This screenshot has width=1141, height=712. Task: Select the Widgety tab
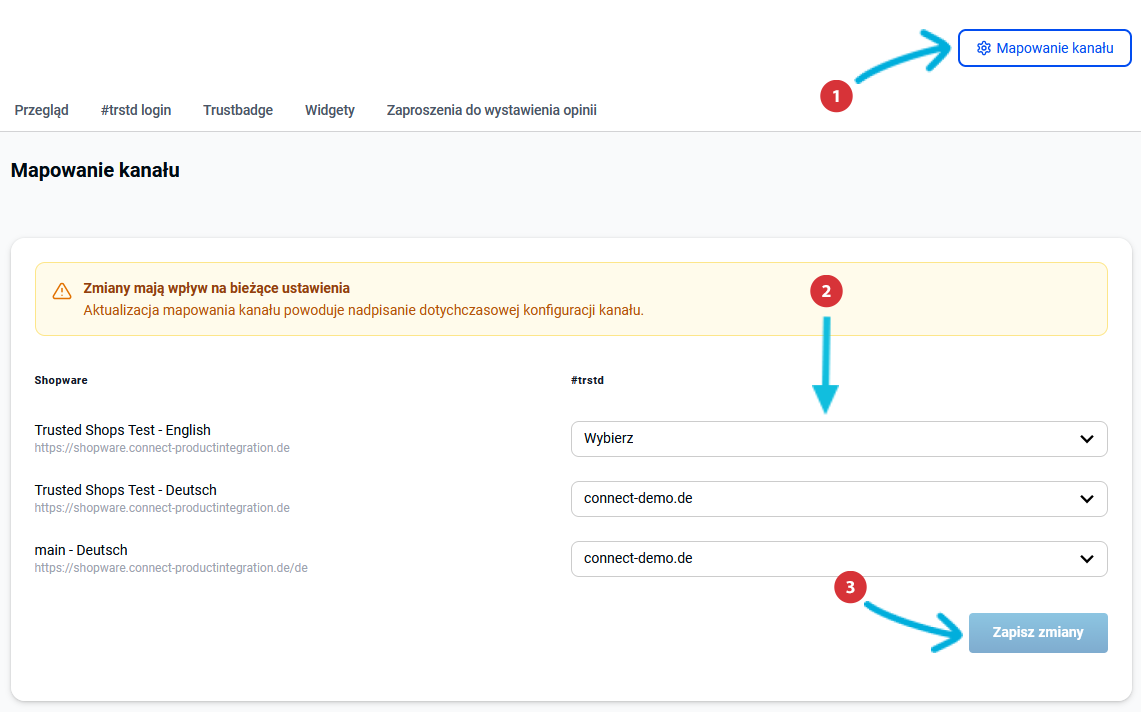click(x=330, y=110)
